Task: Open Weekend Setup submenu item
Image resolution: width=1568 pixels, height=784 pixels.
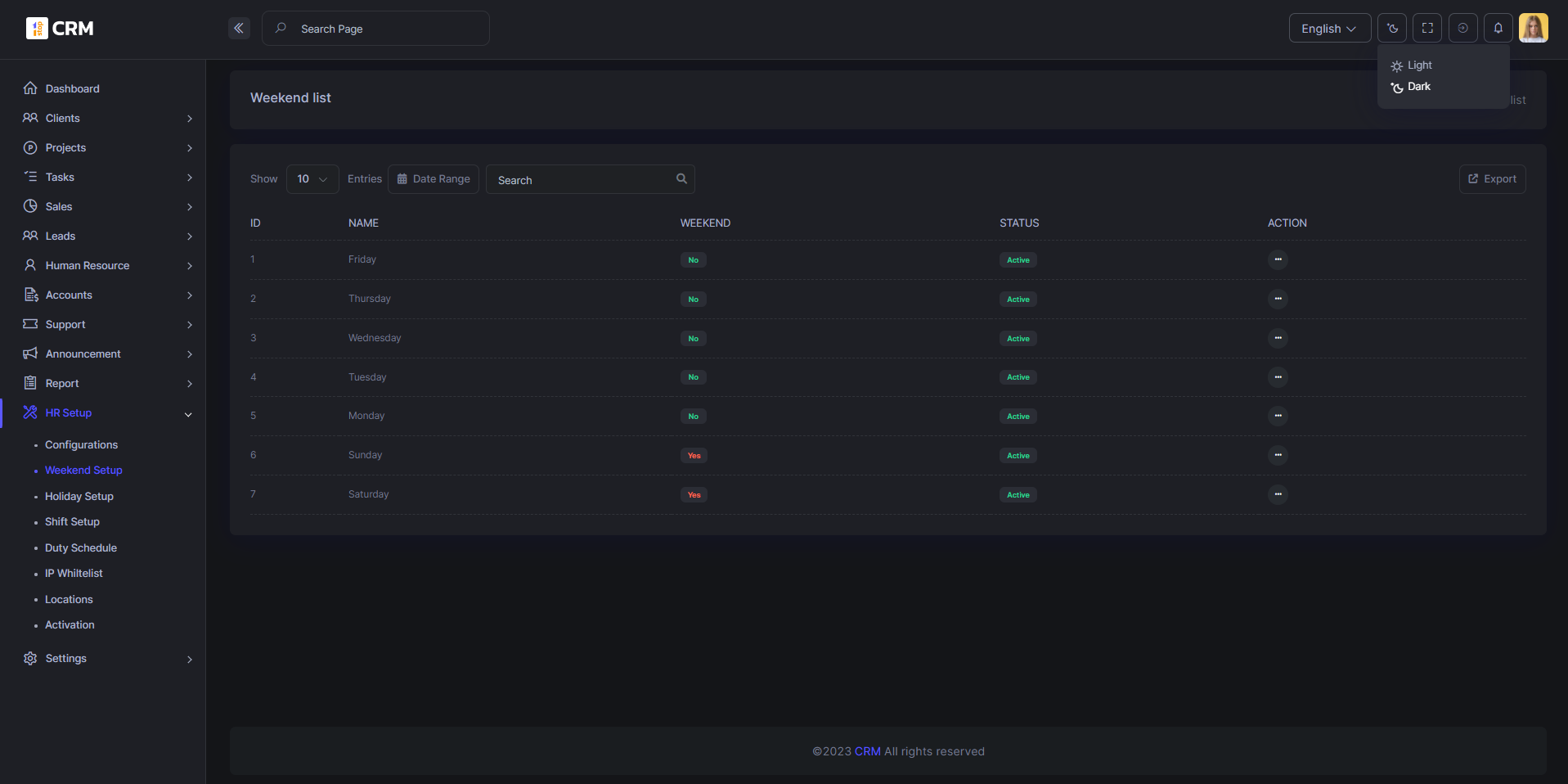Action: tap(83, 470)
